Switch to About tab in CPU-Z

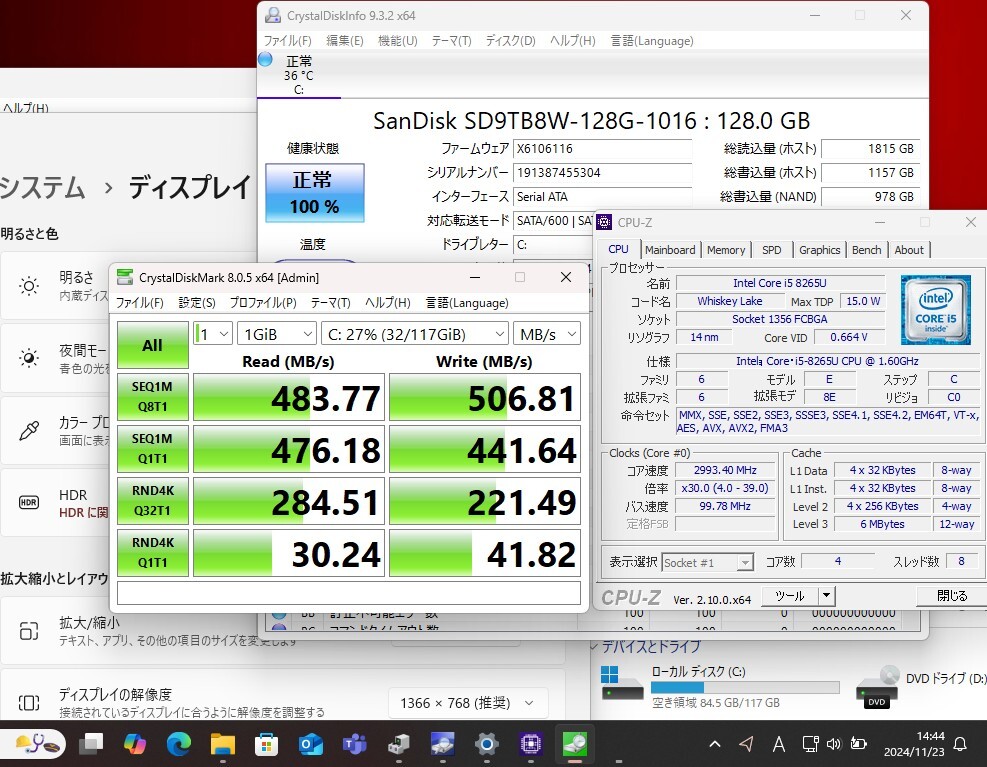pyautogui.click(x=909, y=250)
